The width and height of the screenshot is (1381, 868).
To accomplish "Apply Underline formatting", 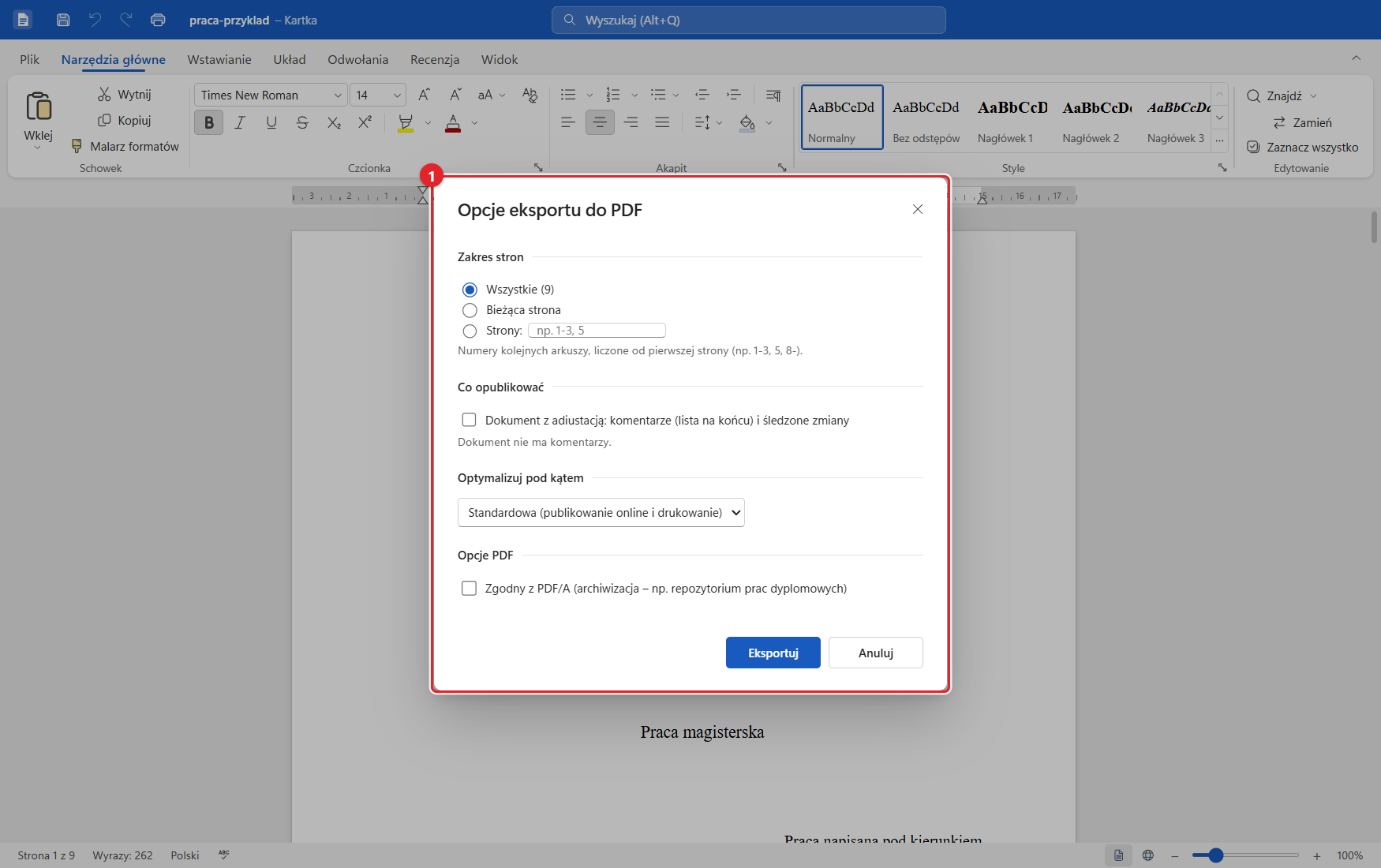I will point(271,122).
